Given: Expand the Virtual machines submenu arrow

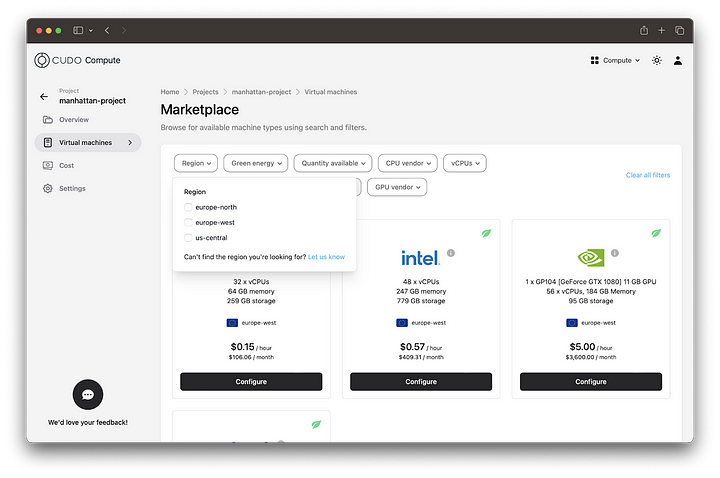Looking at the screenshot, I should (x=130, y=142).
